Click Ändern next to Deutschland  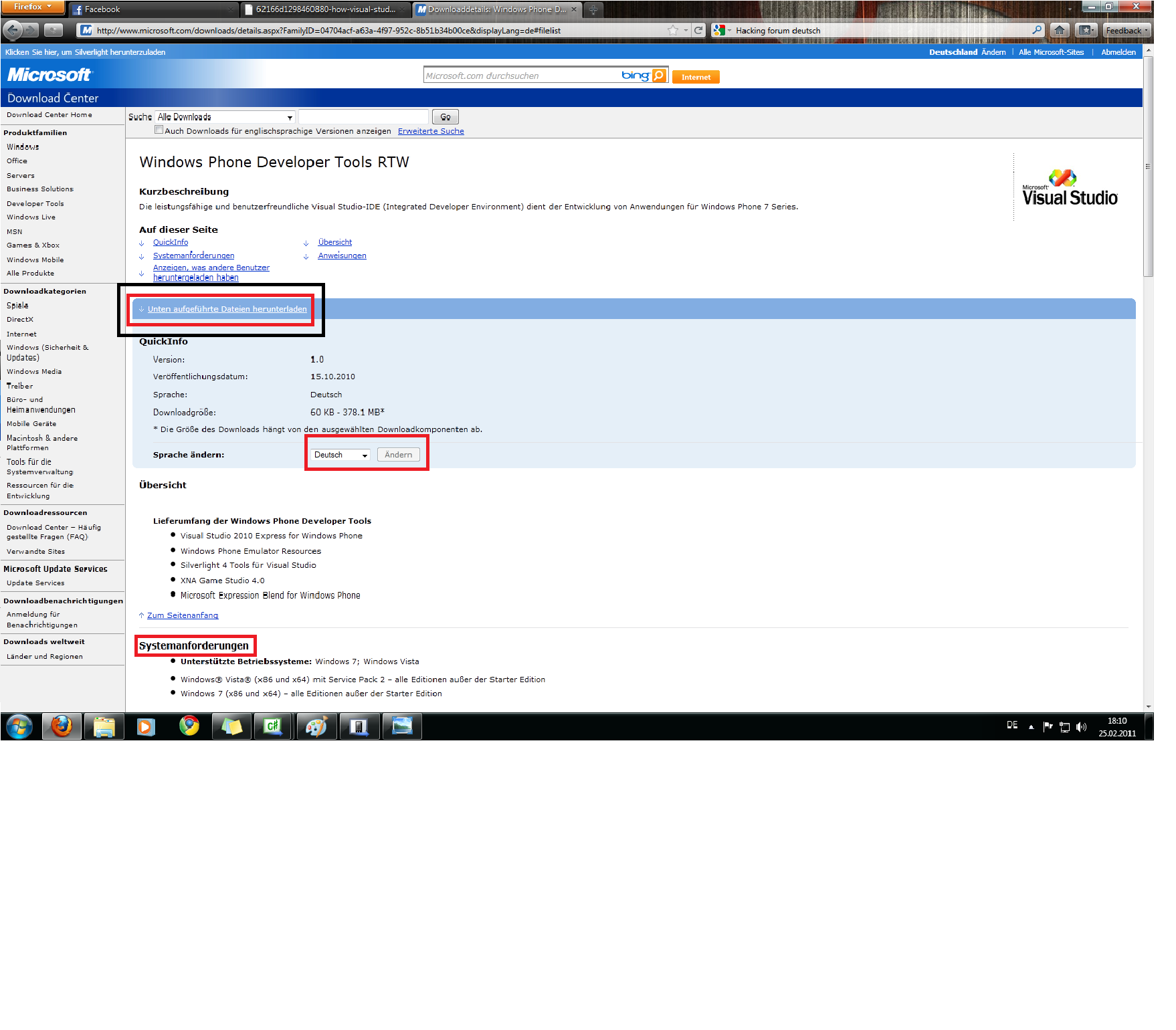(x=993, y=52)
